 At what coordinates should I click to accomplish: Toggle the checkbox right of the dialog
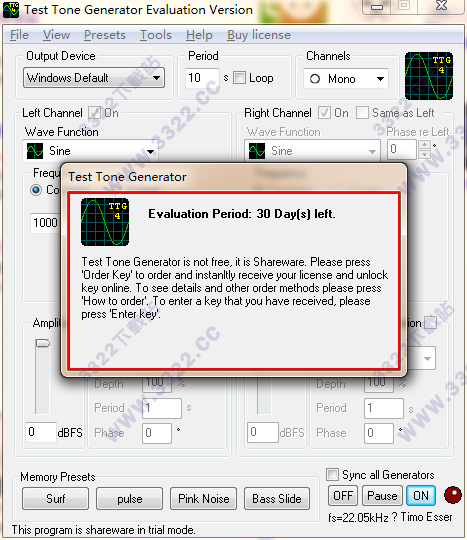[430, 323]
